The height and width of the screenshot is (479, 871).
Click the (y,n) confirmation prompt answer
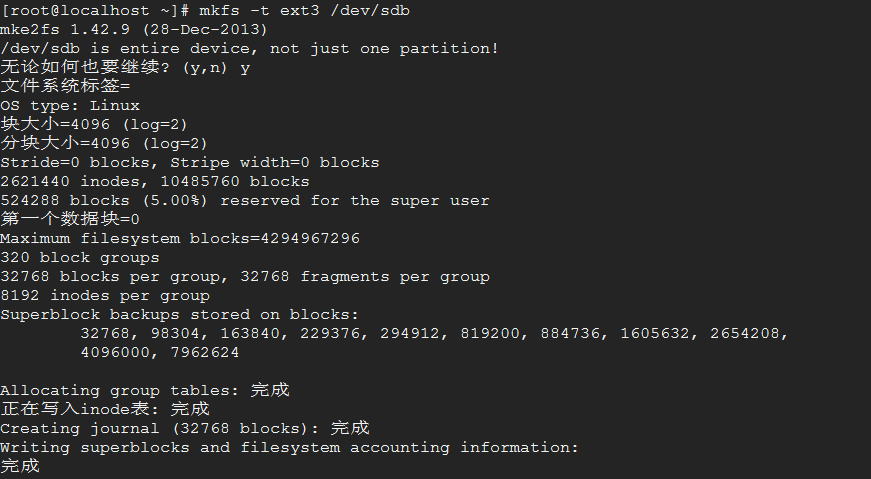(245, 68)
